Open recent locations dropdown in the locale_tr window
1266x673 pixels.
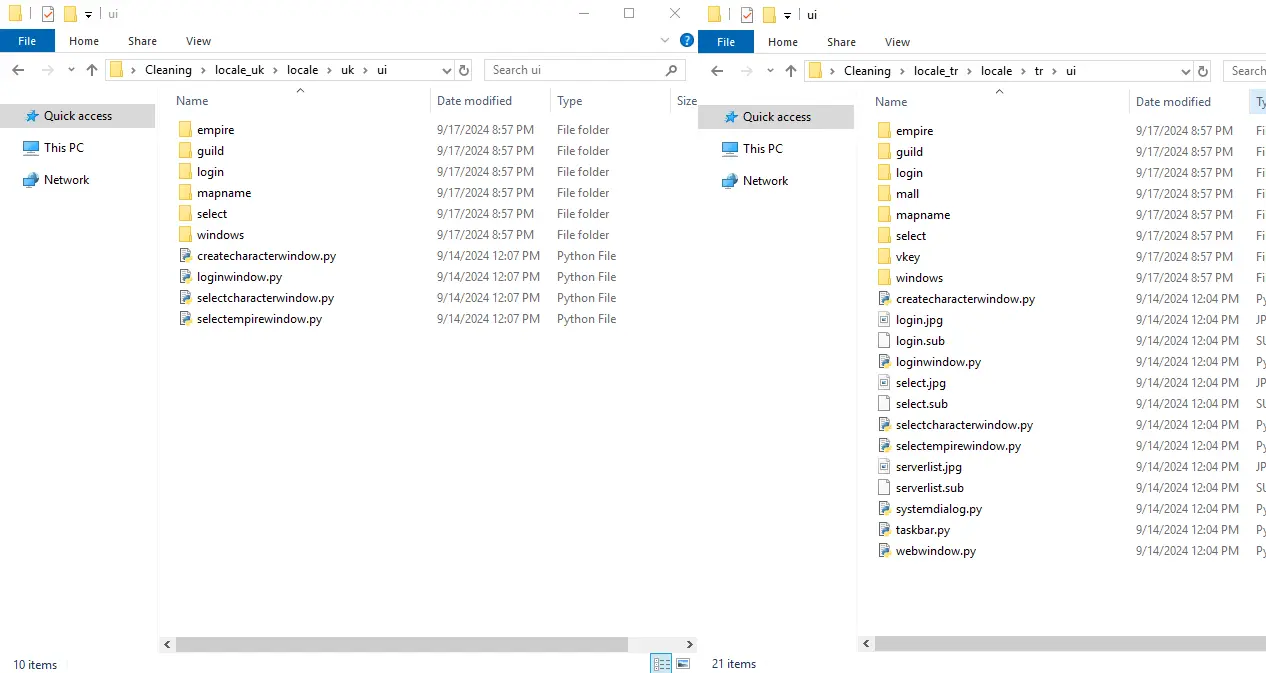(770, 71)
